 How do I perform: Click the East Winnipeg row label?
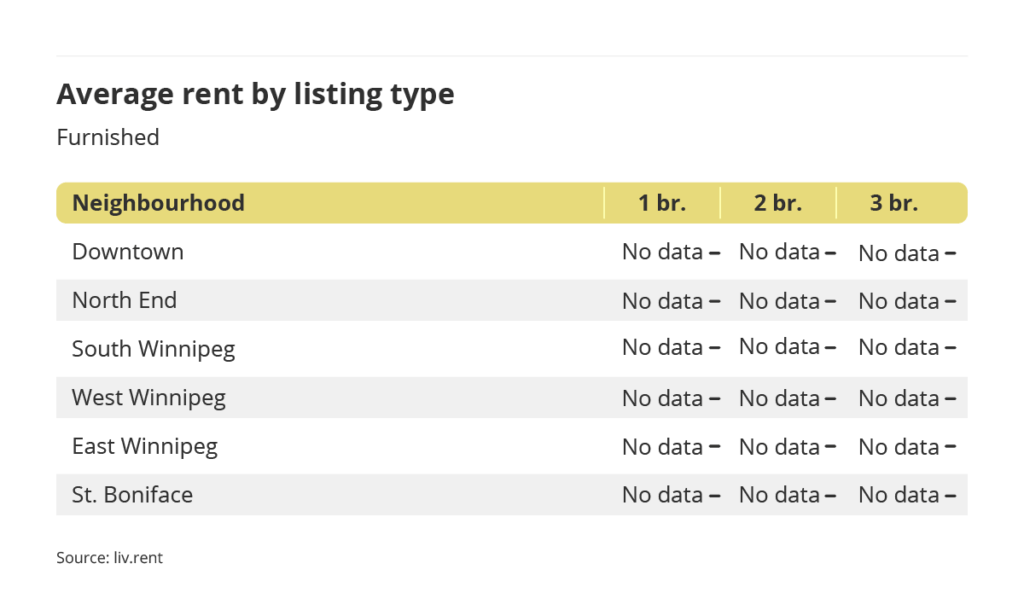(145, 446)
